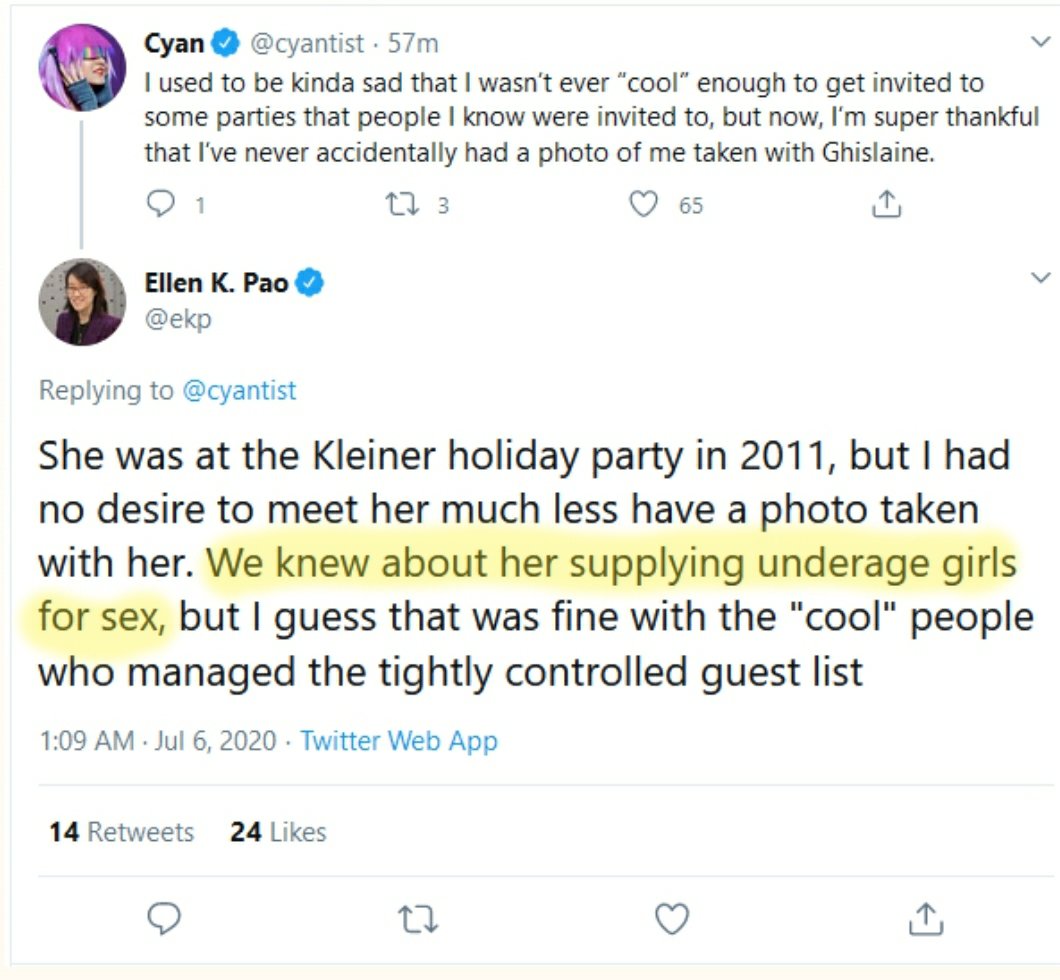The image size is (1060, 980).
Task: Share Ellen K. Pao's tweet
Action: point(926,917)
